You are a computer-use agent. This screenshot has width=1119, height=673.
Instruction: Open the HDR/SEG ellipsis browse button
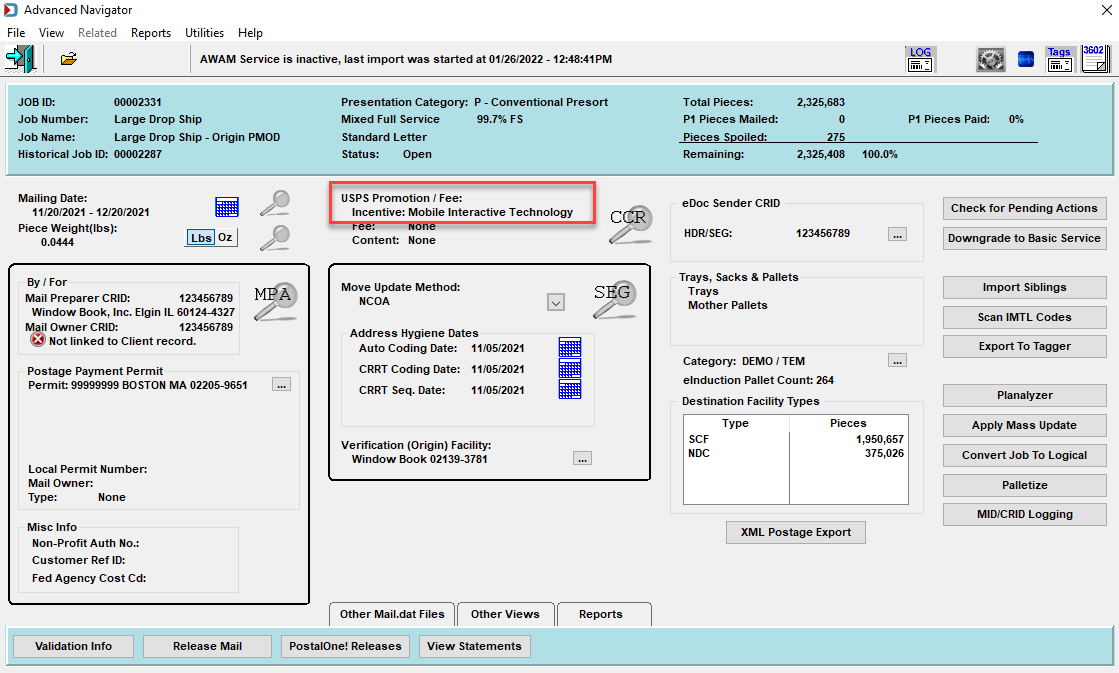[898, 234]
